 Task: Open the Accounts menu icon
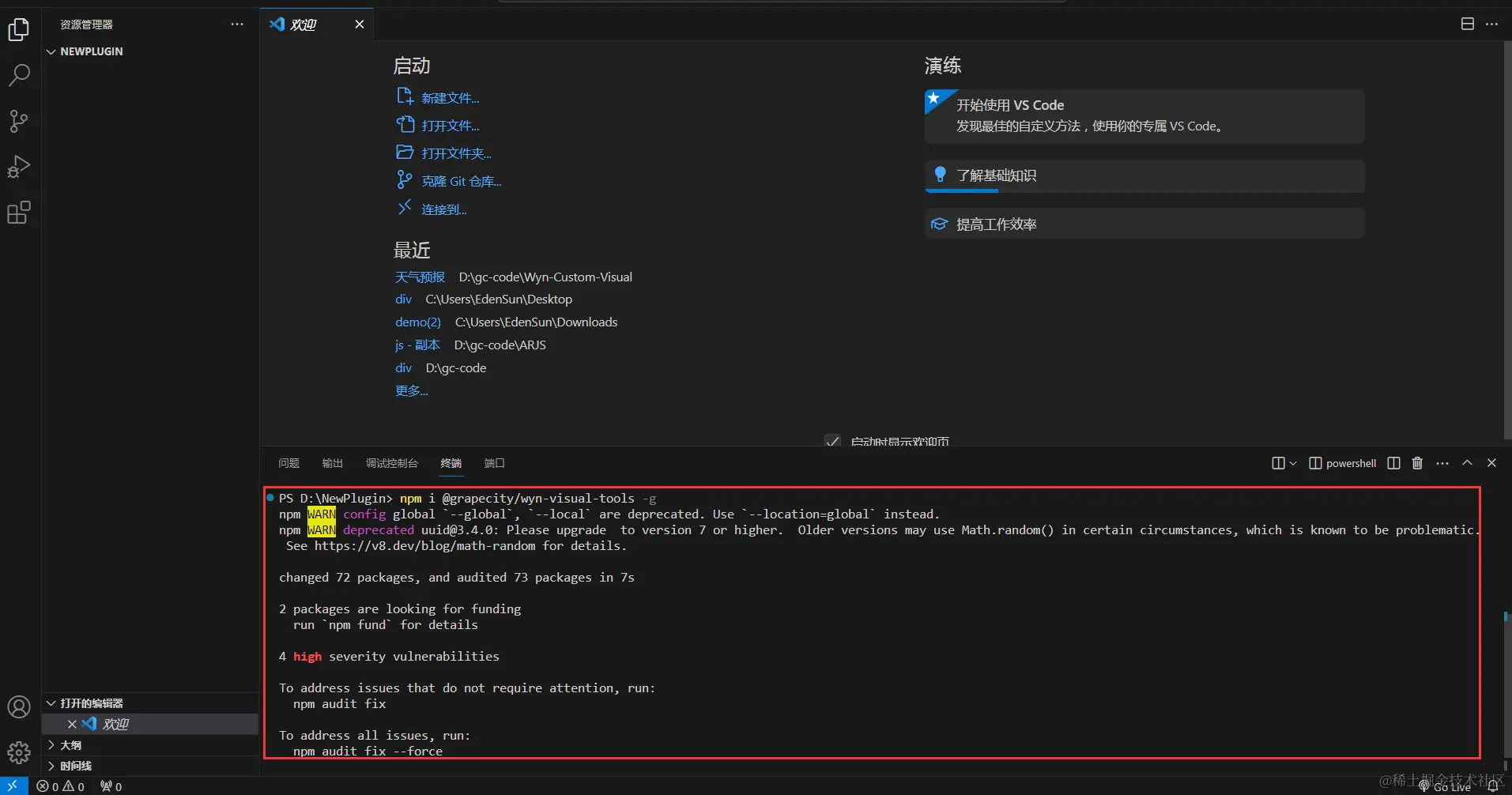click(x=19, y=706)
